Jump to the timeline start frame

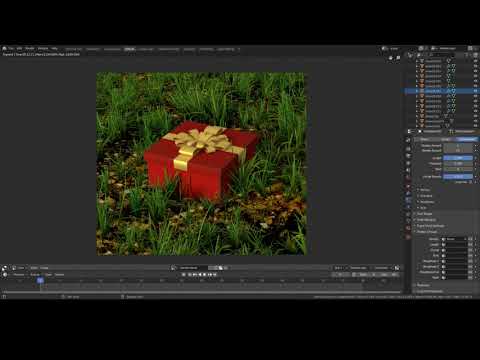point(190,274)
